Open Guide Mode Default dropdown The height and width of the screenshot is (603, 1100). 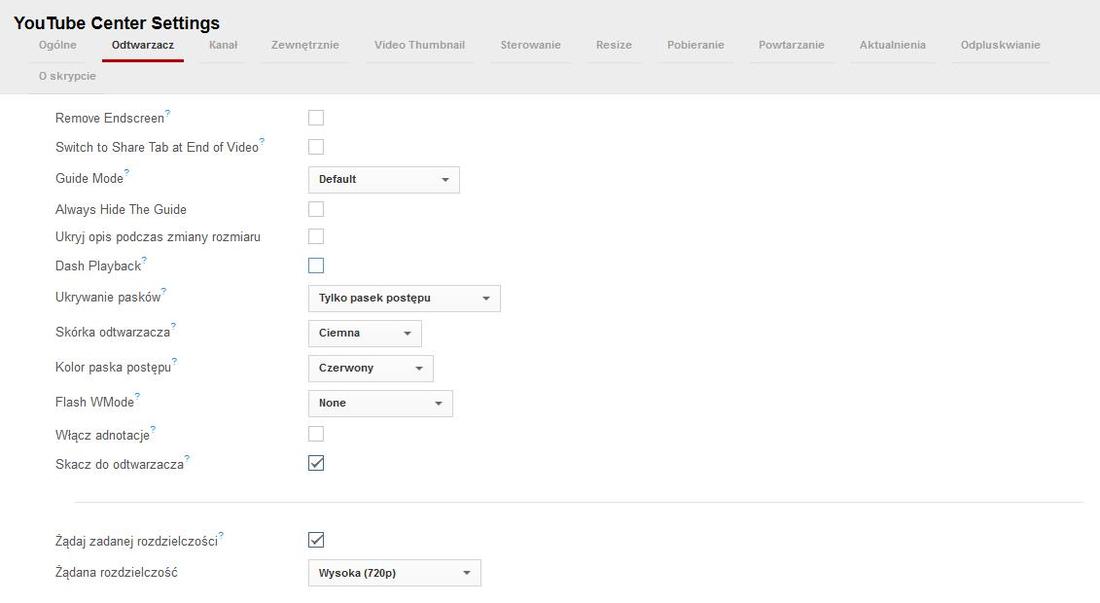(384, 179)
